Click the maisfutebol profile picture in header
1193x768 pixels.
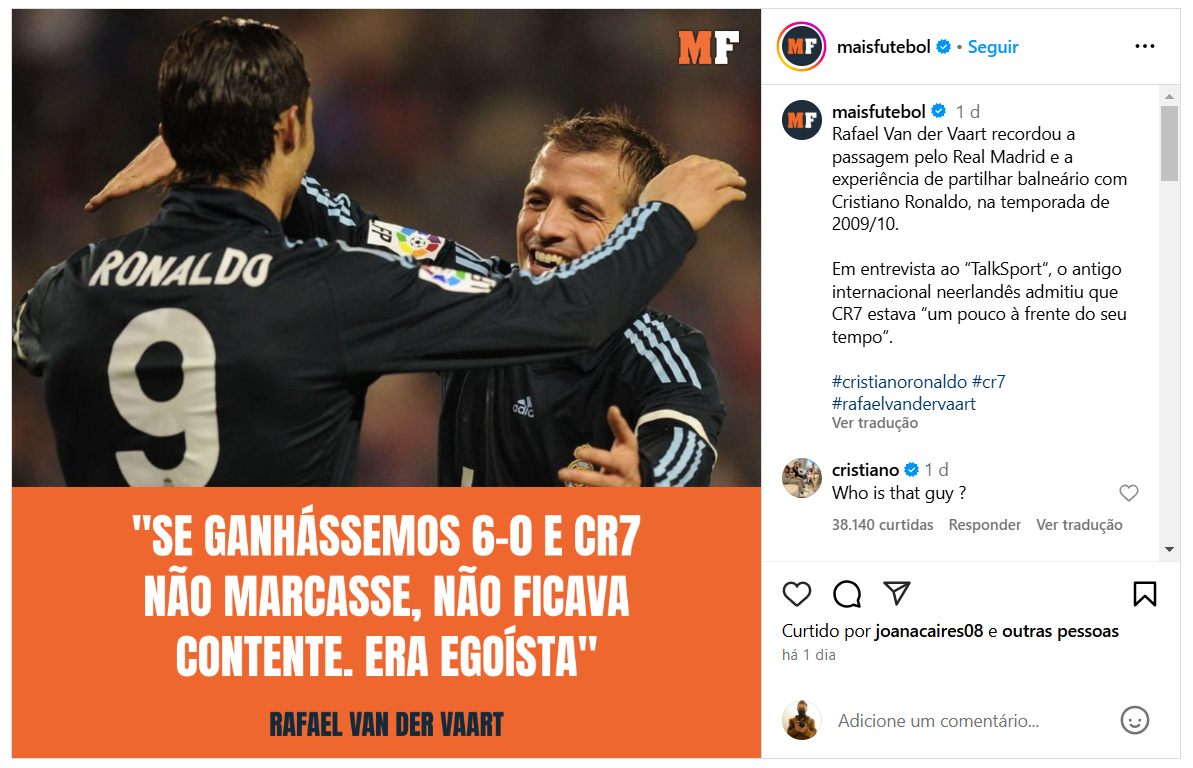point(801,46)
